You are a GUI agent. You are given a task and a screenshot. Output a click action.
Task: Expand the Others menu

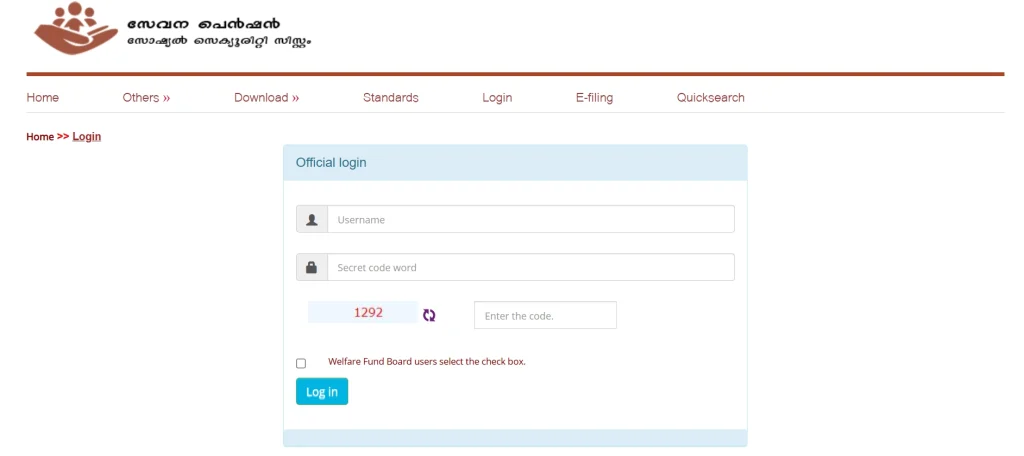click(x=146, y=98)
